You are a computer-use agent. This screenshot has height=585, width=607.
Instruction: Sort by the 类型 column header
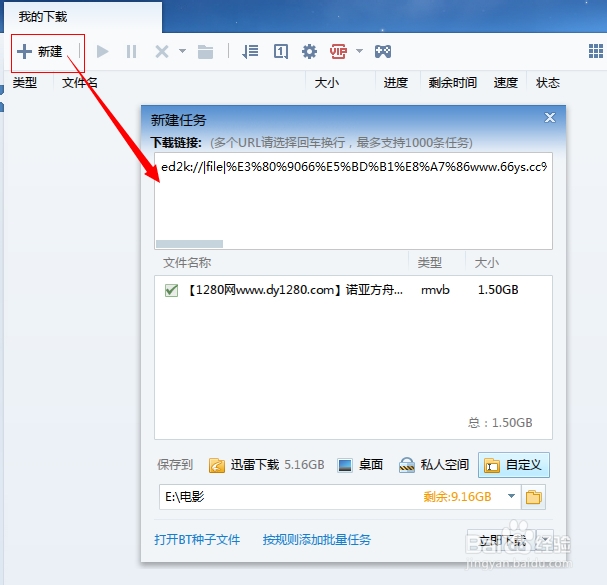coord(25,83)
